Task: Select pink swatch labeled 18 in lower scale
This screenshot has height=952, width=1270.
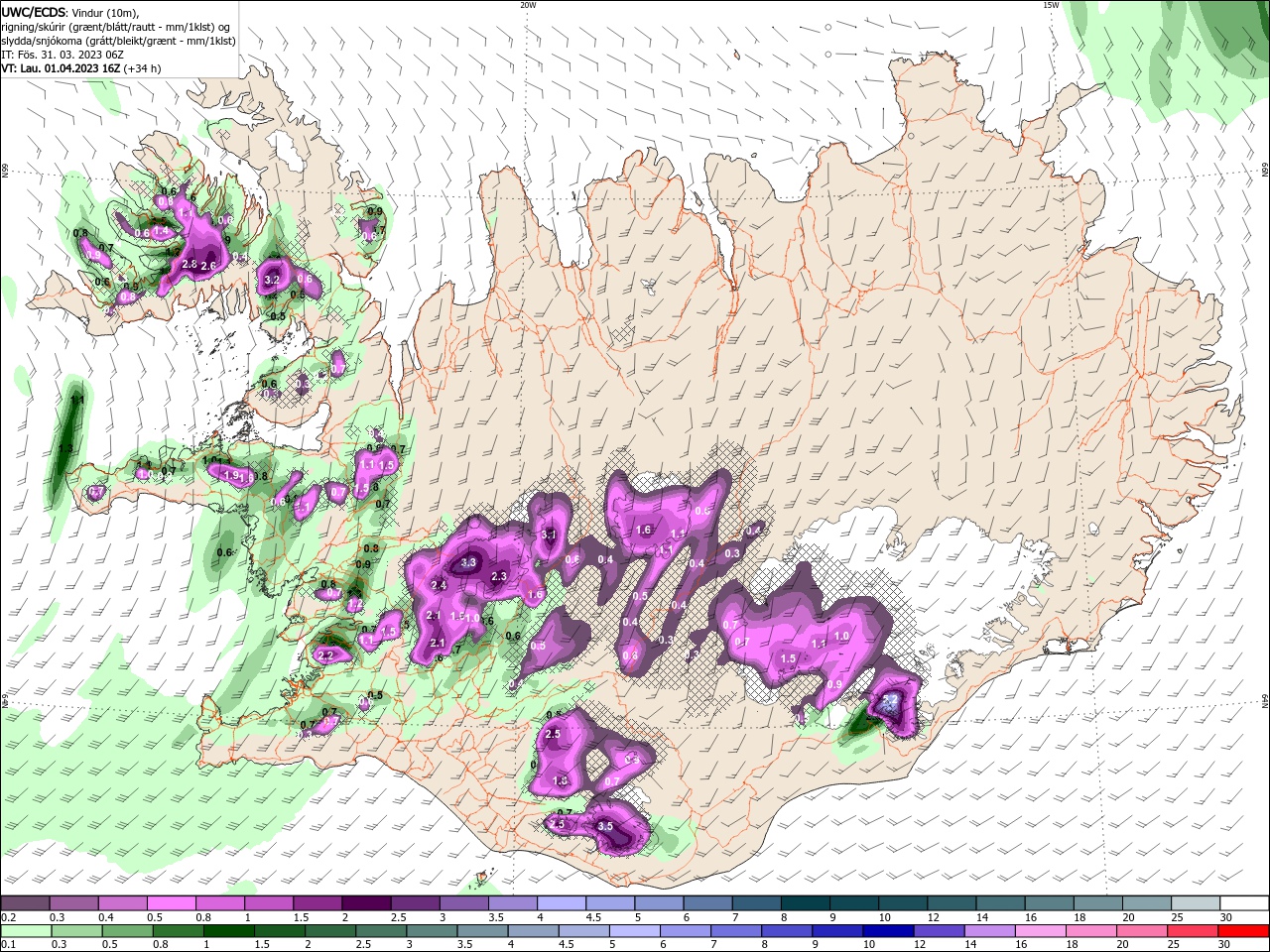Action: point(1093,930)
